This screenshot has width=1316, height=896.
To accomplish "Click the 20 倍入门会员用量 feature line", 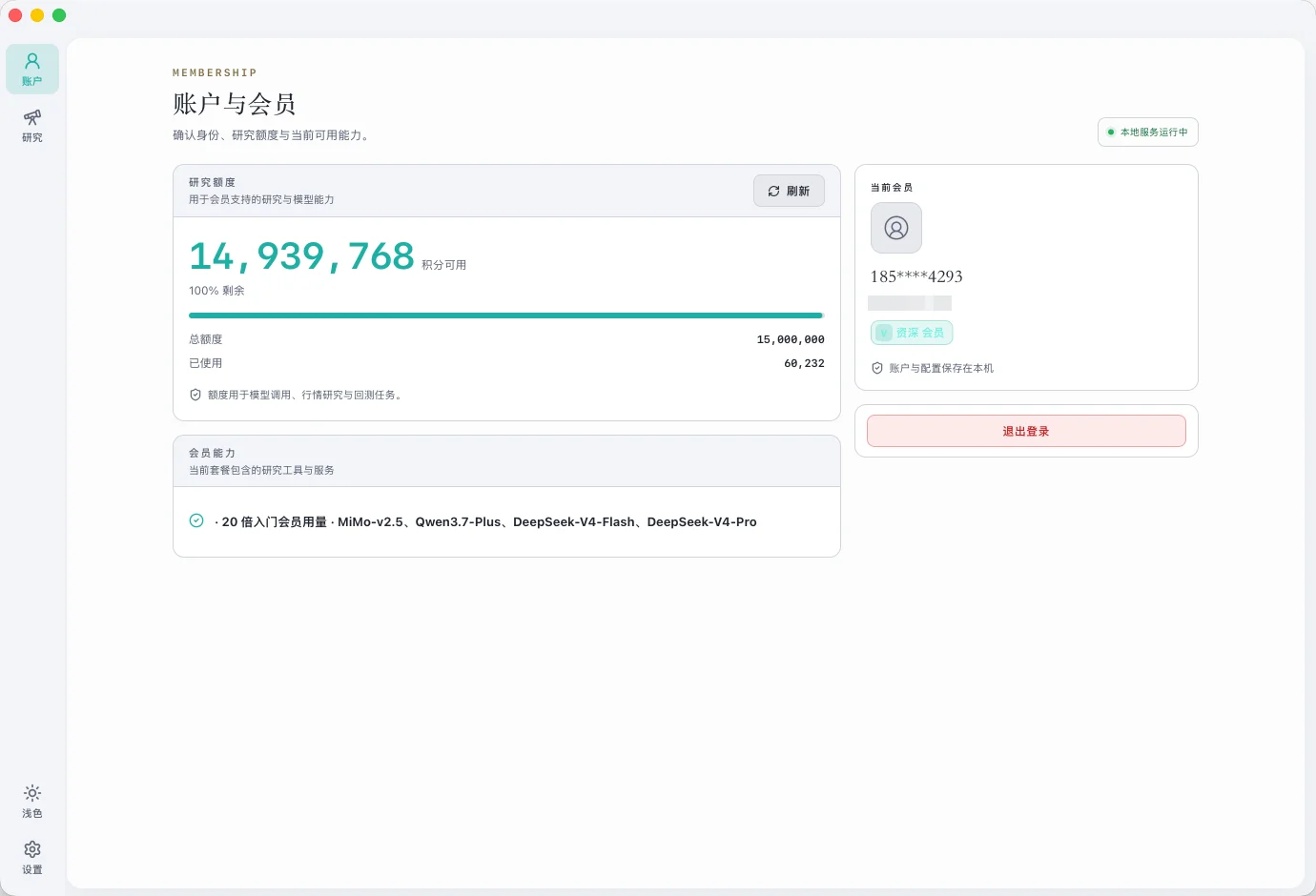I will (x=485, y=521).
